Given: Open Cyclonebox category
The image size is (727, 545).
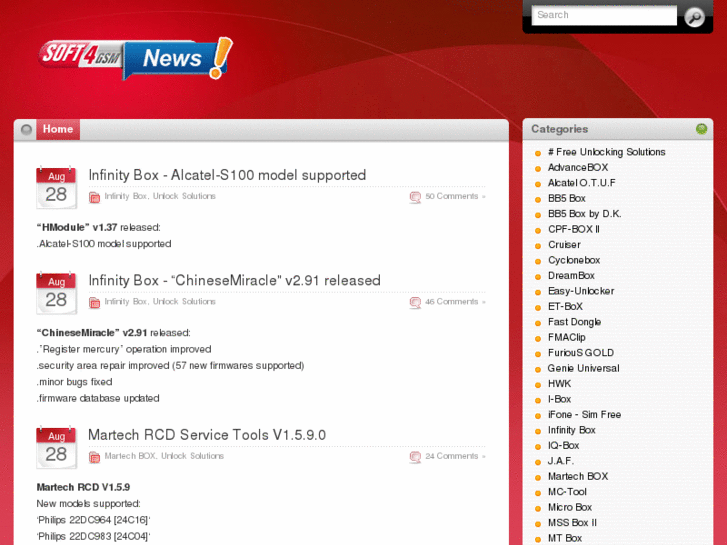Looking at the screenshot, I should [x=574, y=260].
